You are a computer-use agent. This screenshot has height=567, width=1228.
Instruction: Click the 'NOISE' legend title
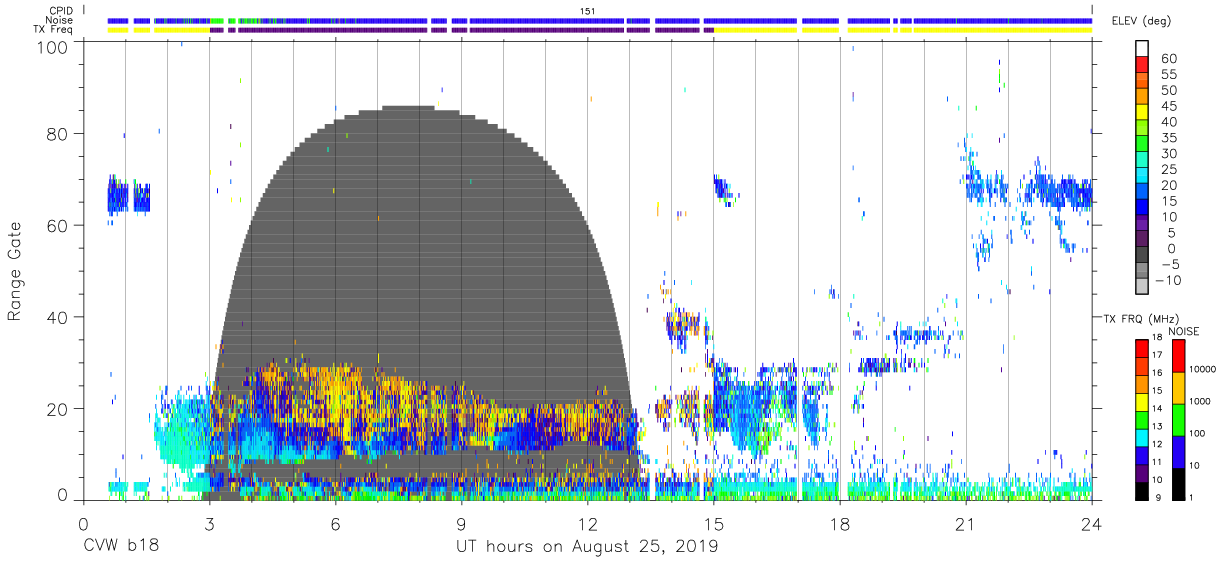(x=1183, y=331)
